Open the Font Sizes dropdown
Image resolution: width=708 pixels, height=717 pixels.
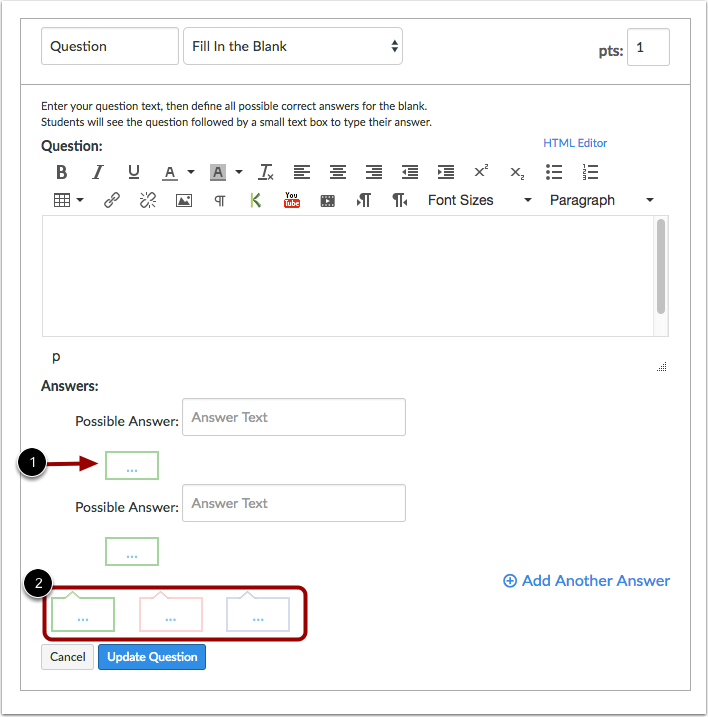click(479, 200)
